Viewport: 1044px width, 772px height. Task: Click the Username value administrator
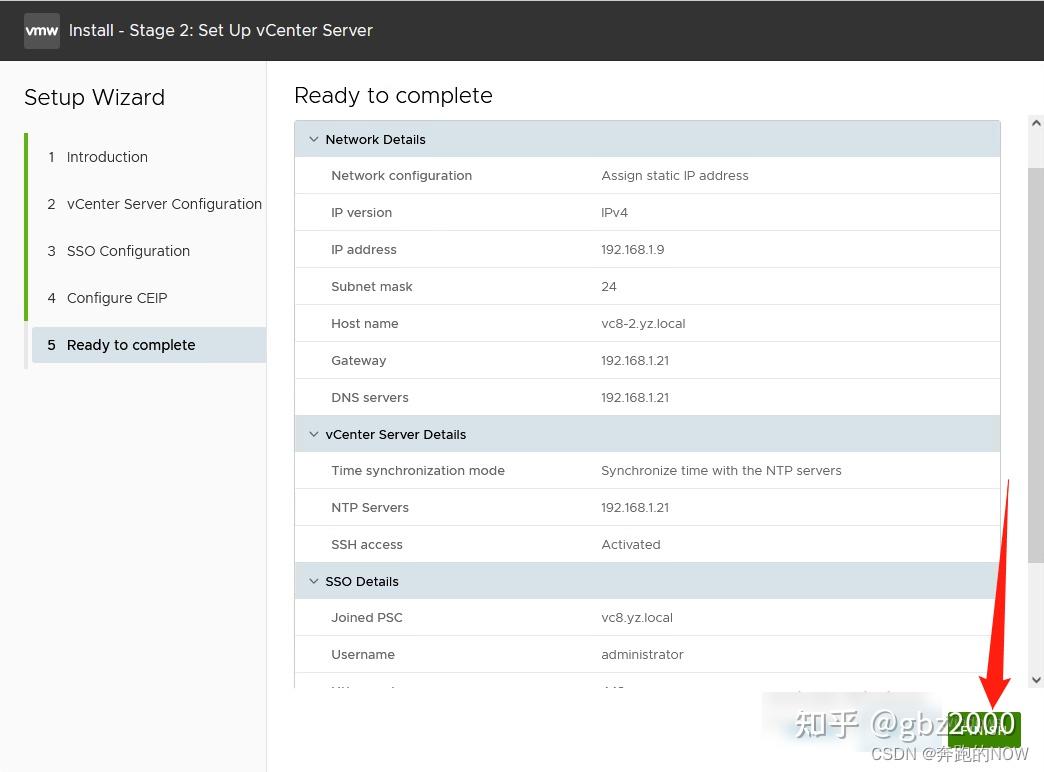[x=642, y=655]
